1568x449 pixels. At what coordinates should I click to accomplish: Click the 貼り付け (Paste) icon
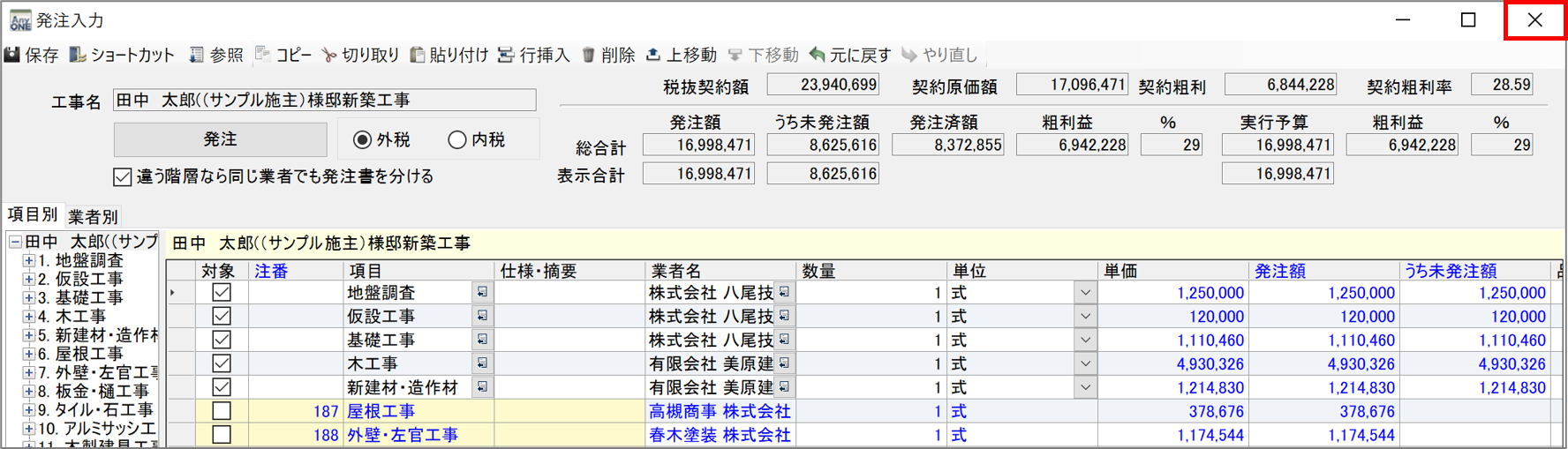(x=417, y=55)
